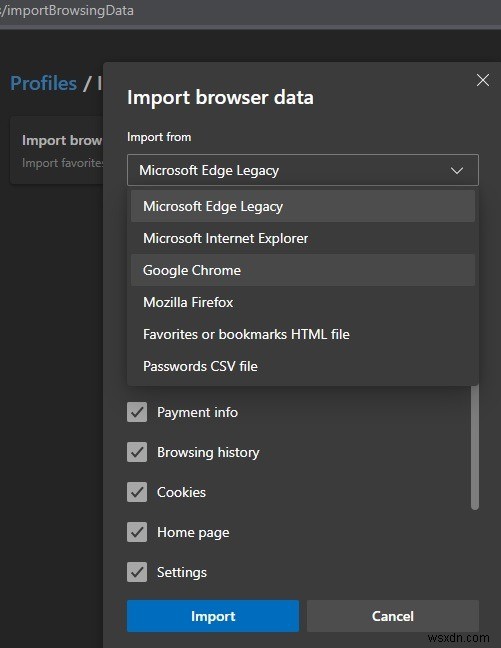Toggle the Browsing history checkbox

(x=137, y=452)
